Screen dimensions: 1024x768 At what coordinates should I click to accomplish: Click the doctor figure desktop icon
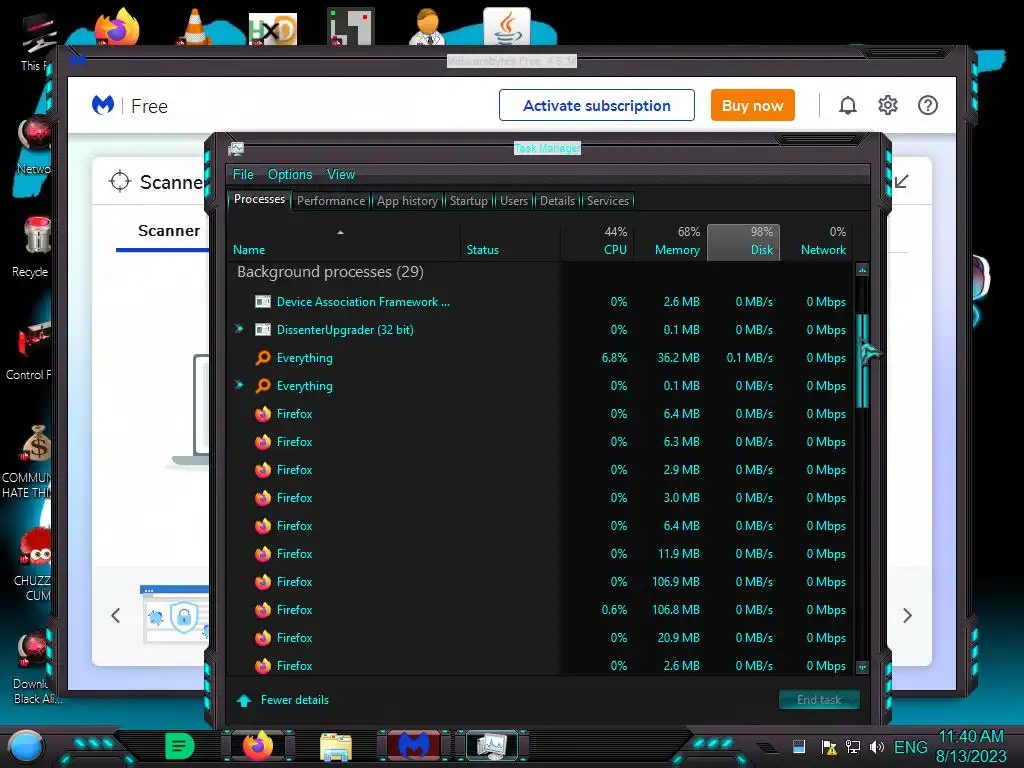click(428, 27)
